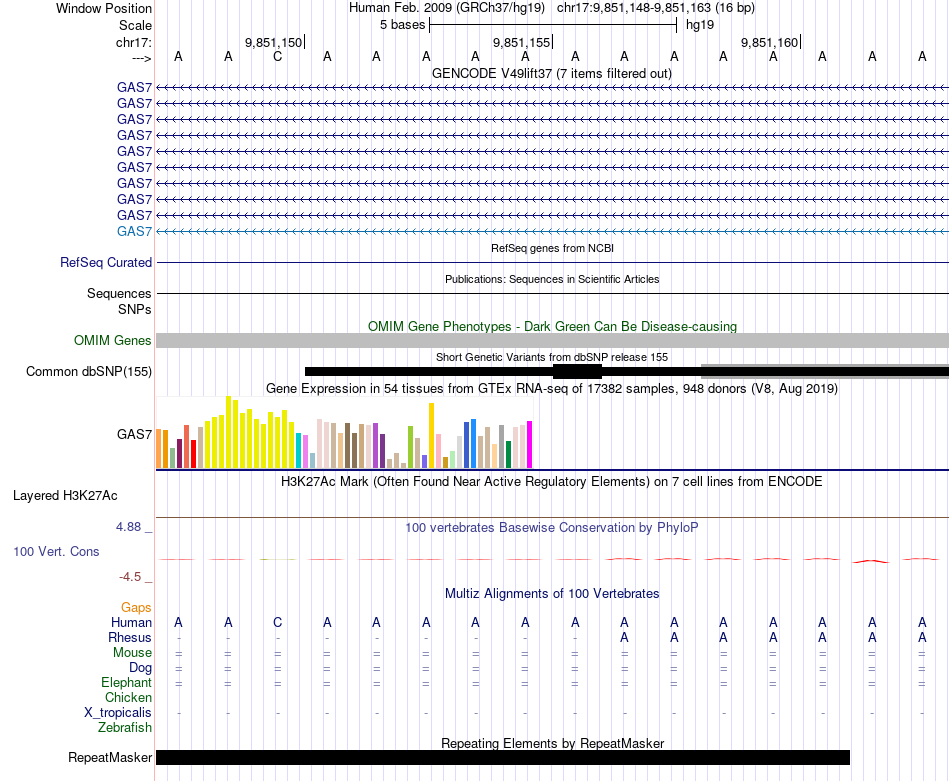Click the GAS7 label beside GTEx bar chart

134,434
